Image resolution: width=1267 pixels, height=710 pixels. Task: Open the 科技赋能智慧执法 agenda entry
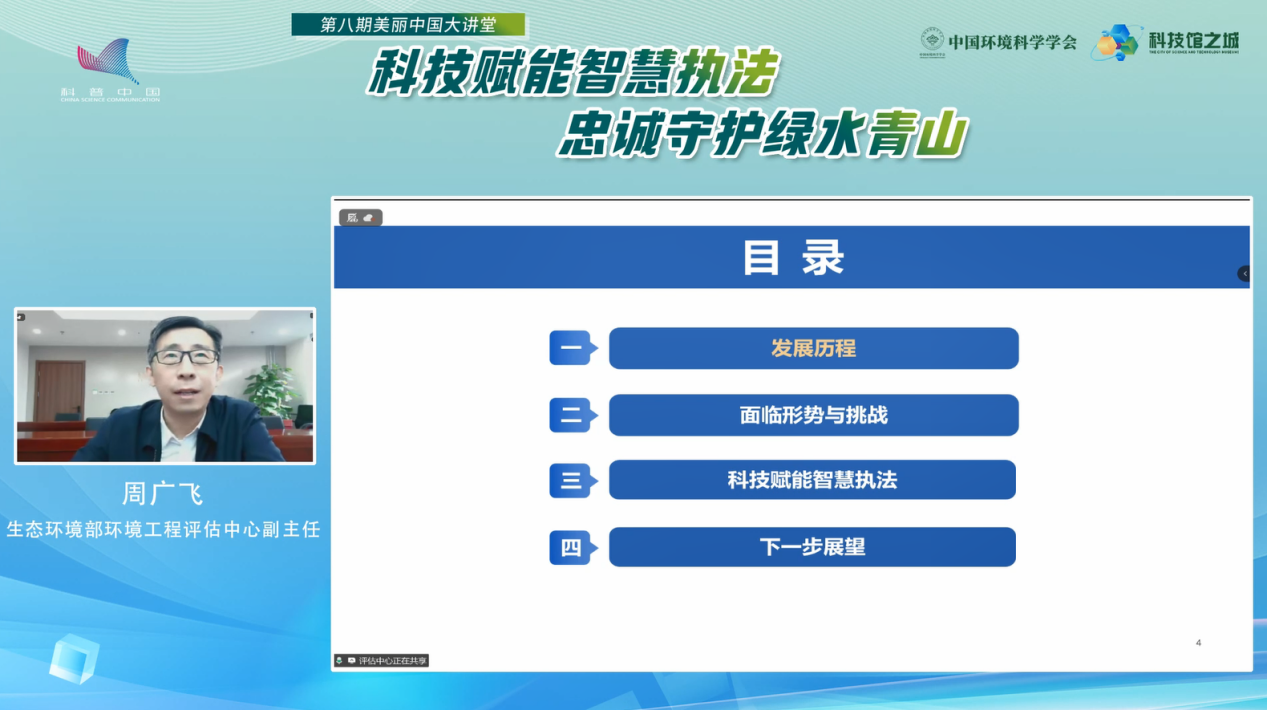(x=812, y=480)
